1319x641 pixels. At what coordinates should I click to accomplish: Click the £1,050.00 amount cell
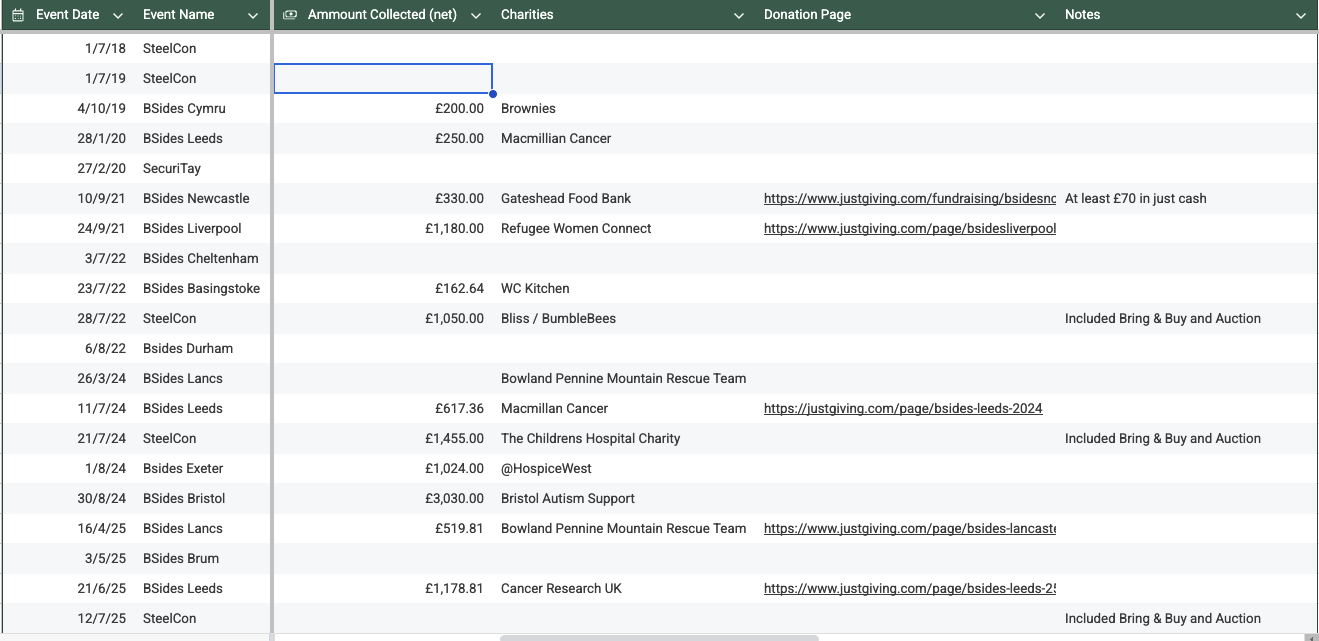pos(383,319)
